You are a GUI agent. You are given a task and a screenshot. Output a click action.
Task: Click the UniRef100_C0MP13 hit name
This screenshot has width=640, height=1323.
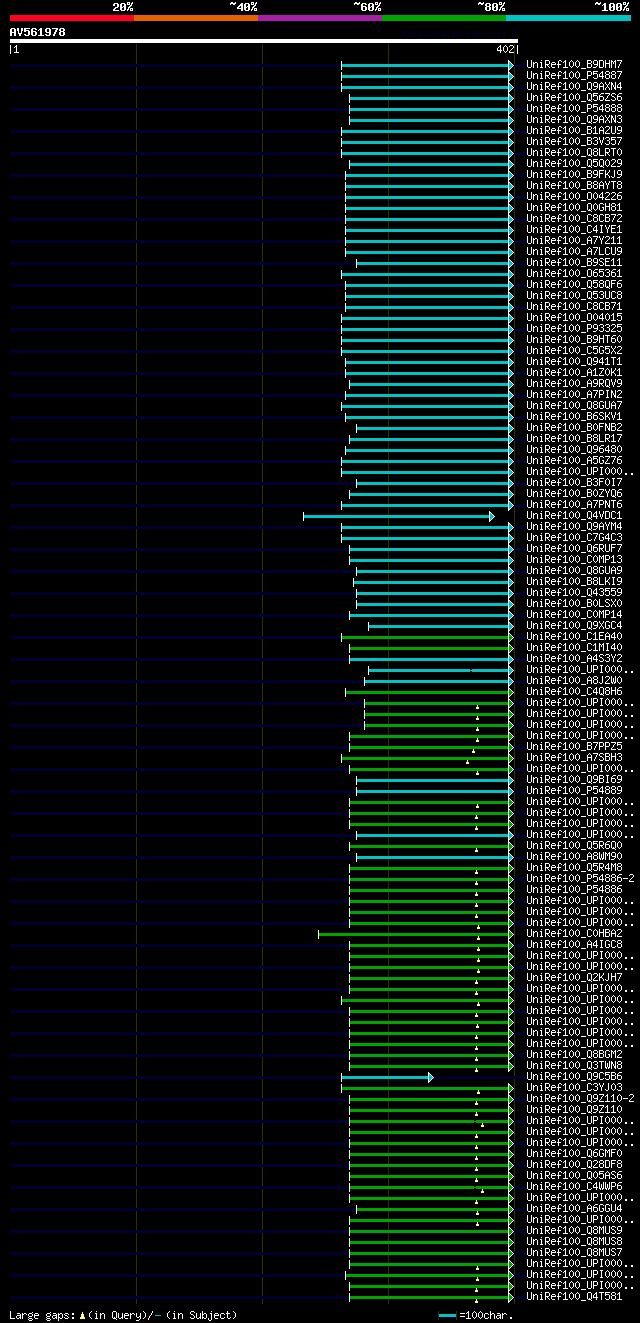coord(574,559)
